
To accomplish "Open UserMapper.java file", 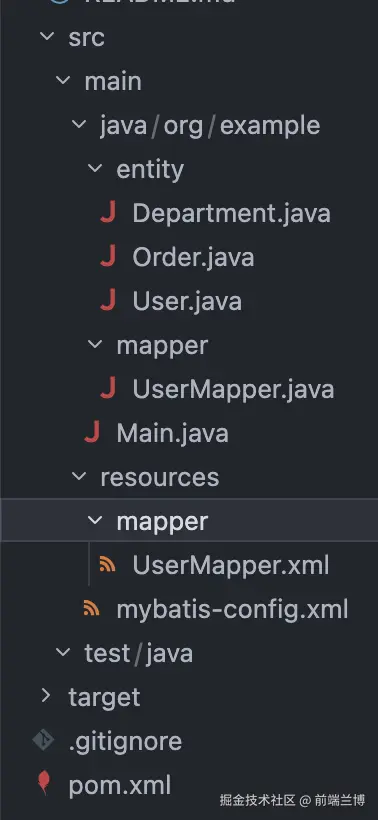I will click(233, 389).
